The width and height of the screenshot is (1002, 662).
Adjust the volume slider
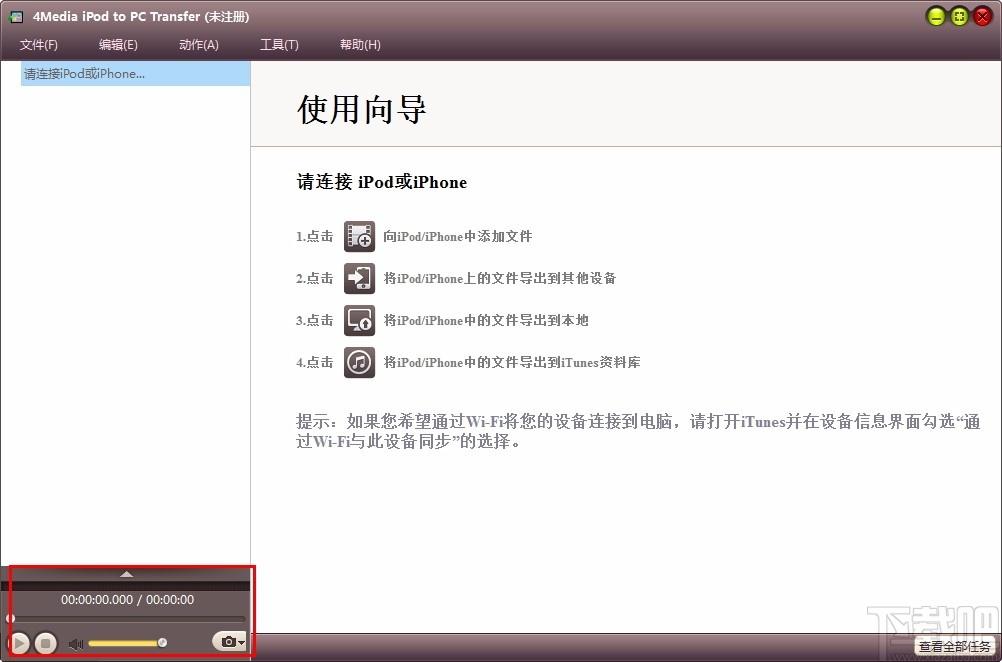click(127, 643)
